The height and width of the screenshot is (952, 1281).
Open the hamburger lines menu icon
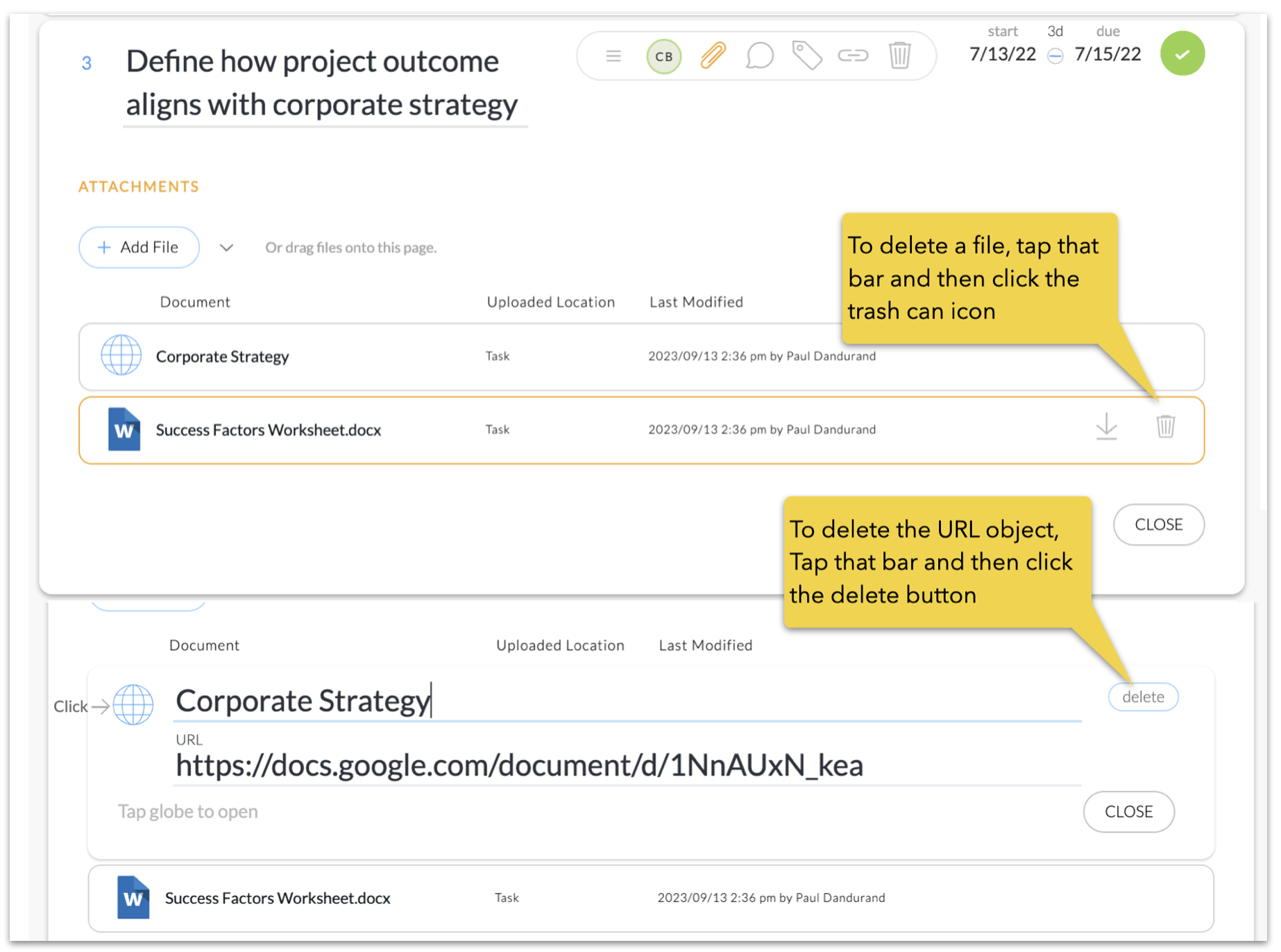click(x=613, y=56)
